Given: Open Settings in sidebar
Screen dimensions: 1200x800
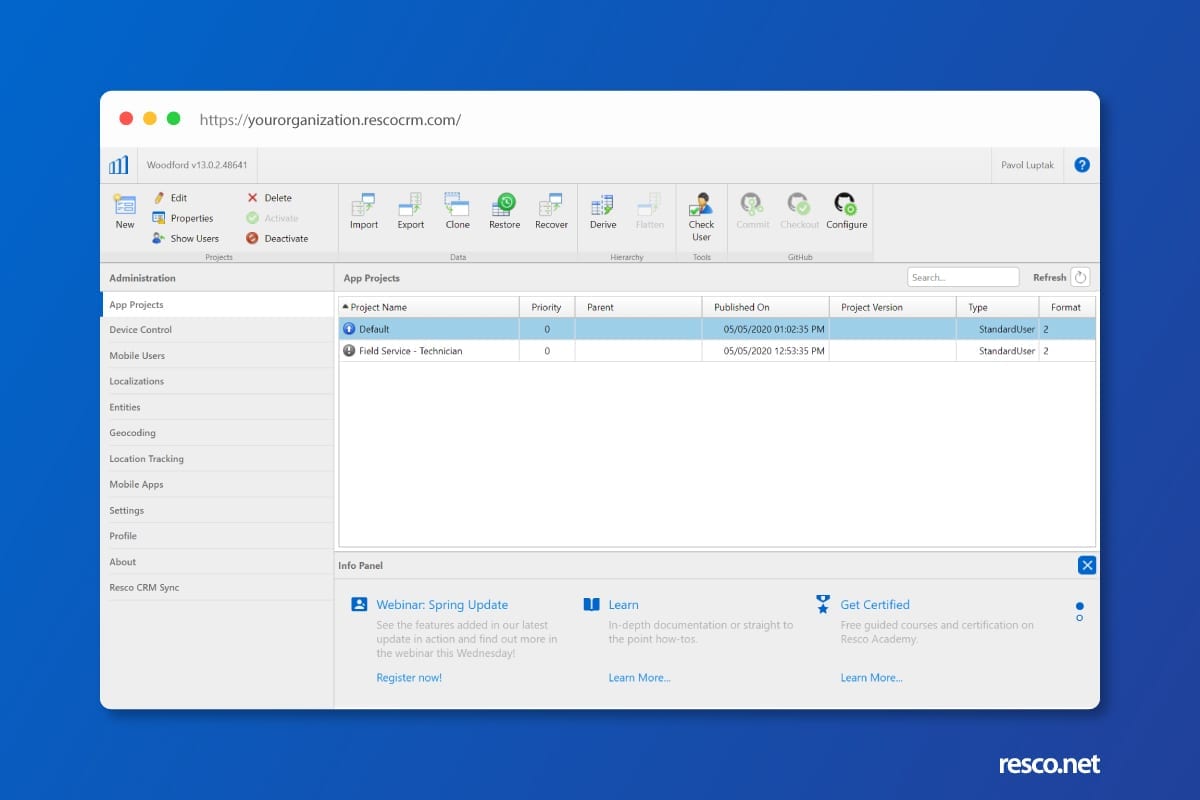Looking at the screenshot, I should (217, 510).
